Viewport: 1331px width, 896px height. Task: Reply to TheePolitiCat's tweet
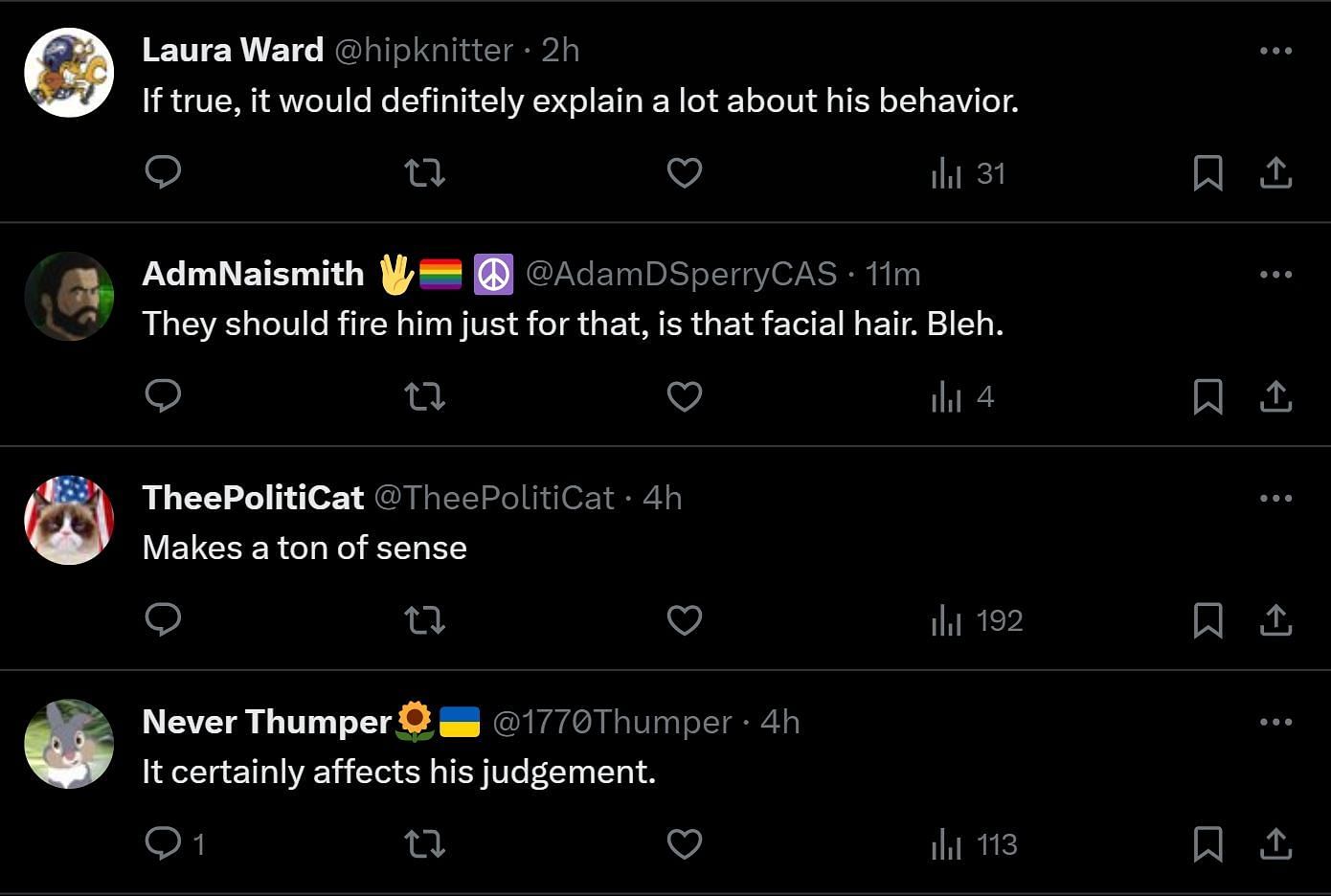163,619
